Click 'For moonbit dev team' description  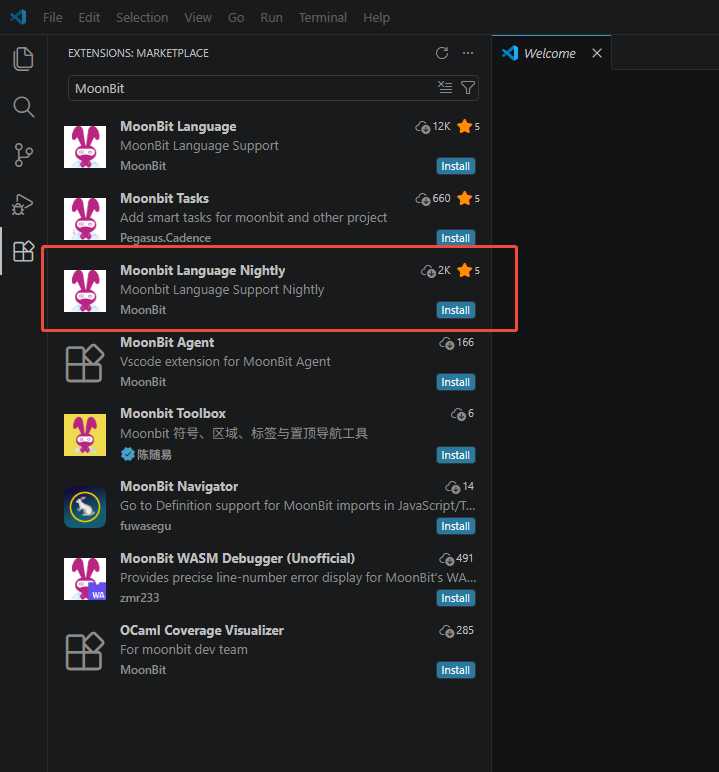pyautogui.click(x=184, y=649)
